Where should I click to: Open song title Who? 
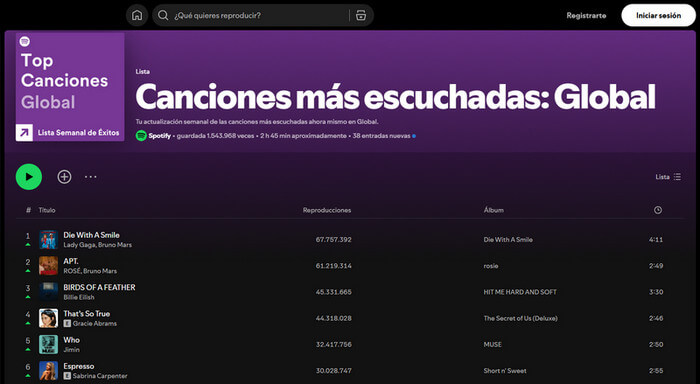pos(71,340)
